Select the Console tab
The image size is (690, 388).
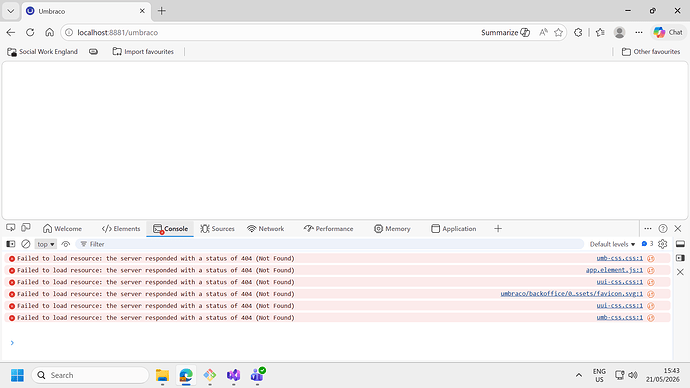170,229
